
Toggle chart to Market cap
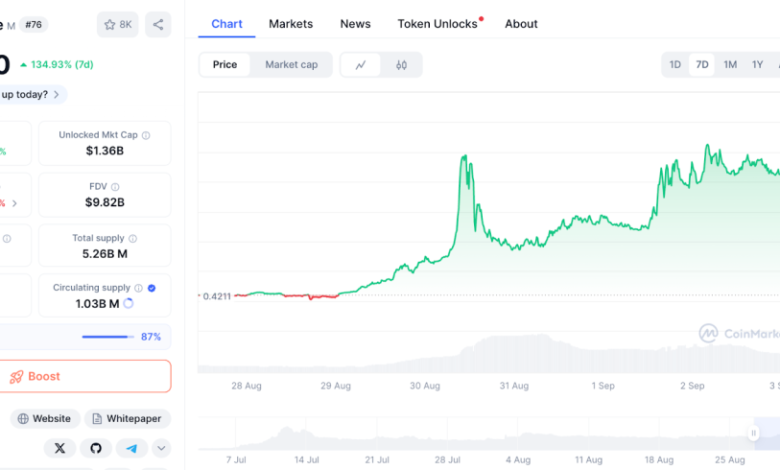pyautogui.click(x=291, y=65)
